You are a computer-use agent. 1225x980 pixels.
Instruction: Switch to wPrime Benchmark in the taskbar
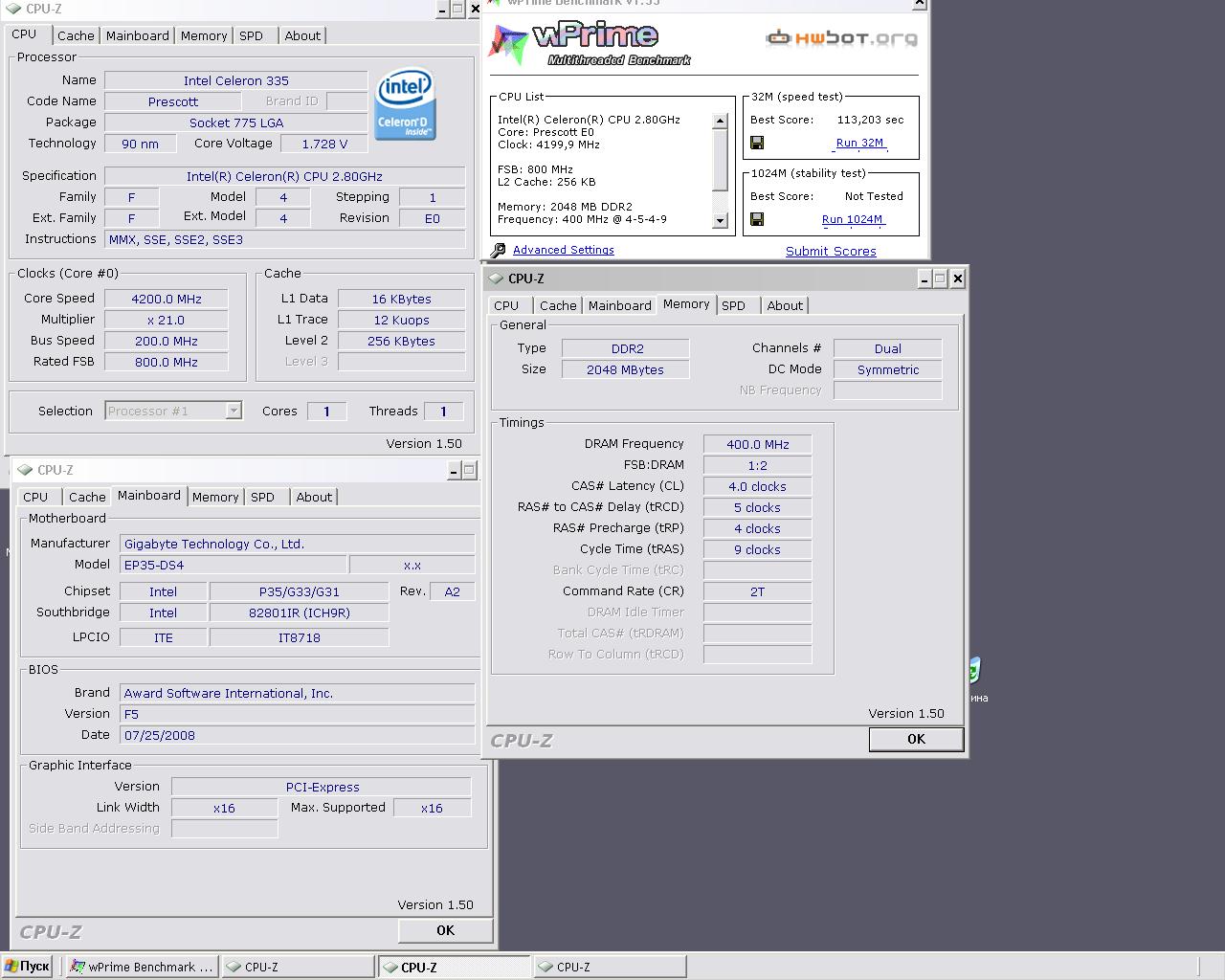142,967
